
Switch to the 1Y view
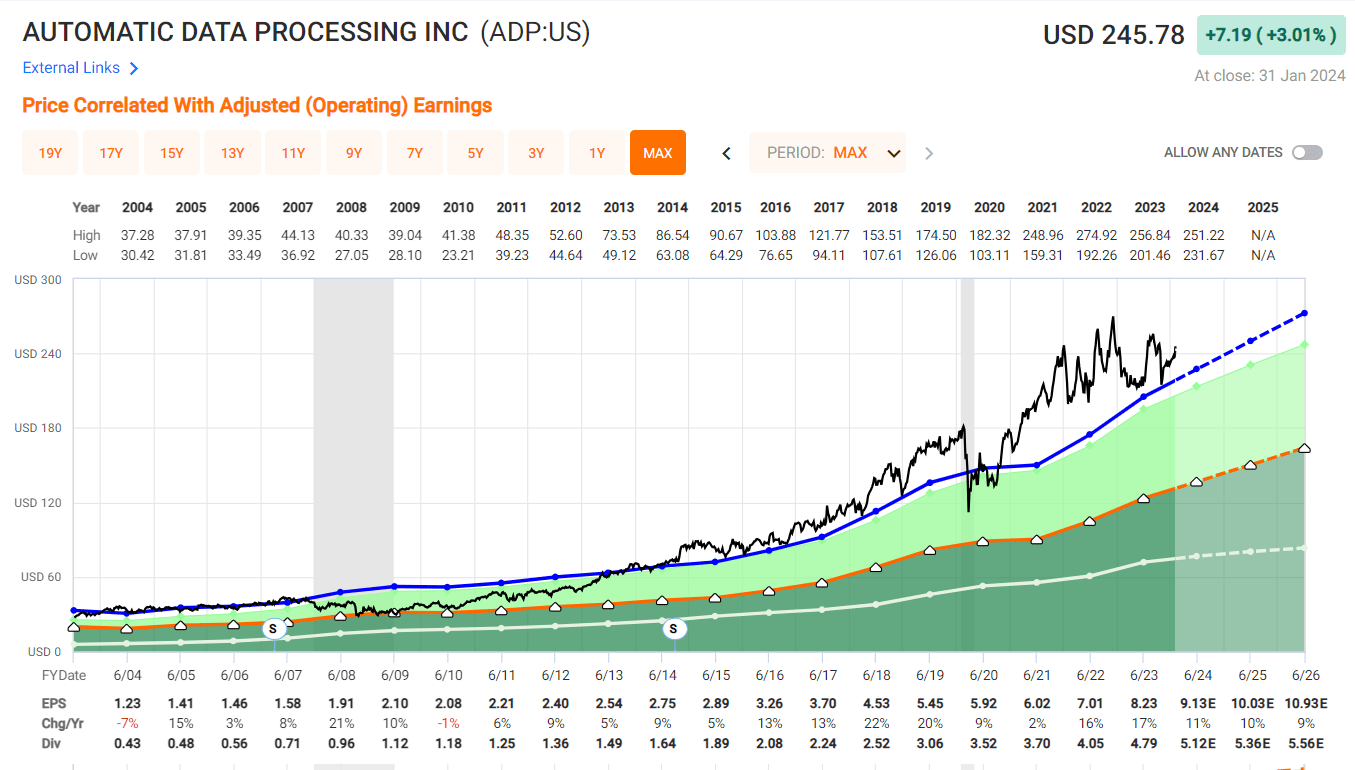pyautogui.click(x=597, y=153)
